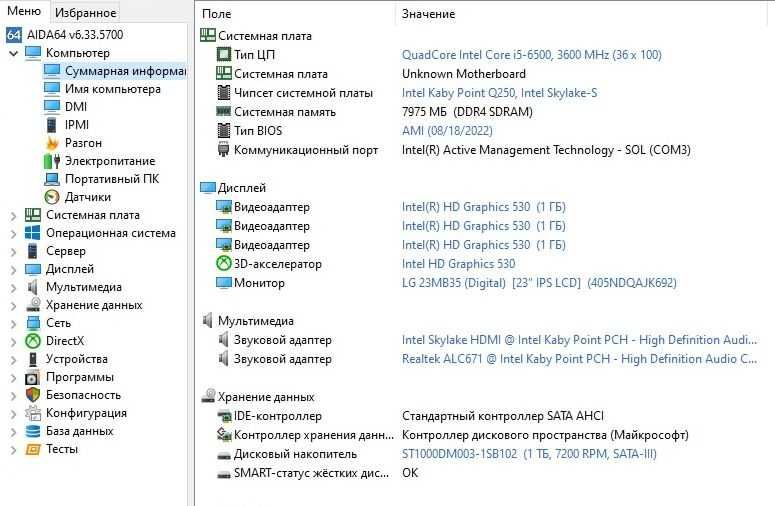
Task: Open the LG 23MB35 monitor link
Action: [x=539, y=283]
